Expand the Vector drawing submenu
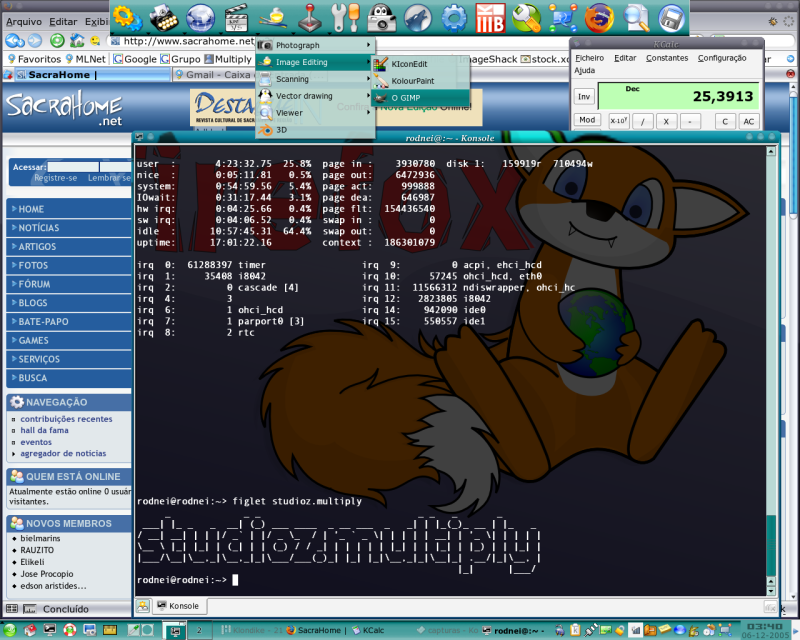 click(315, 96)
